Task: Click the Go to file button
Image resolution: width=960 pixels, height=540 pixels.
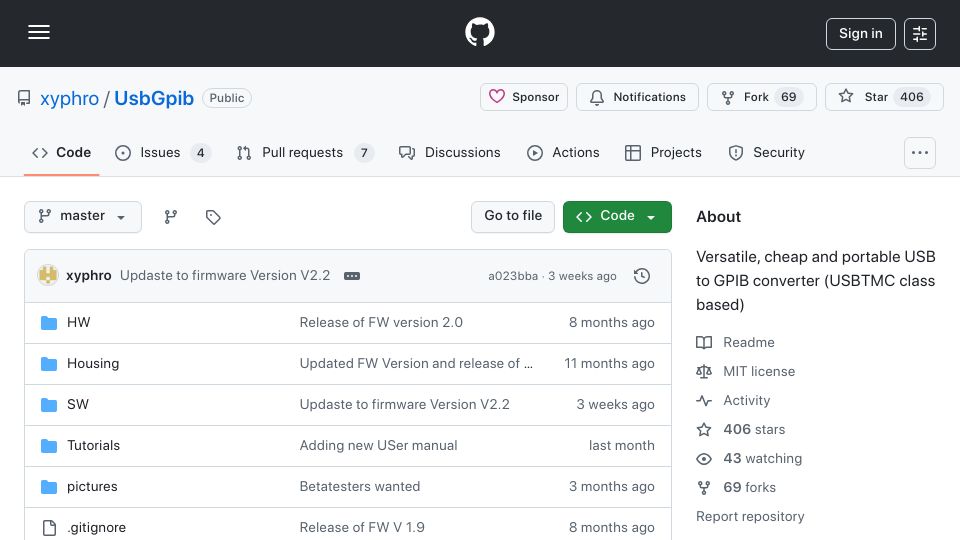Action: tap(512, 217)
